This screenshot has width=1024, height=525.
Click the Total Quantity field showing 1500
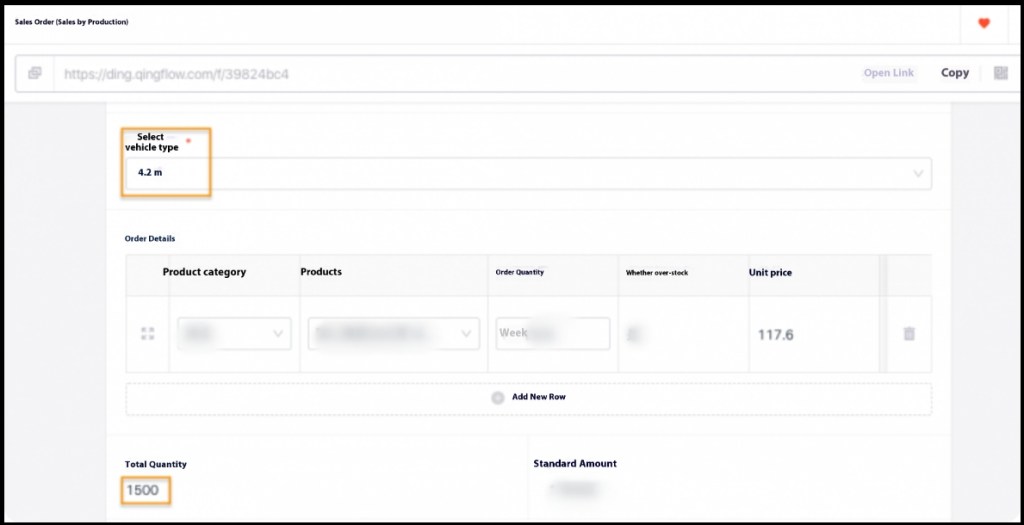pos(144,490)
